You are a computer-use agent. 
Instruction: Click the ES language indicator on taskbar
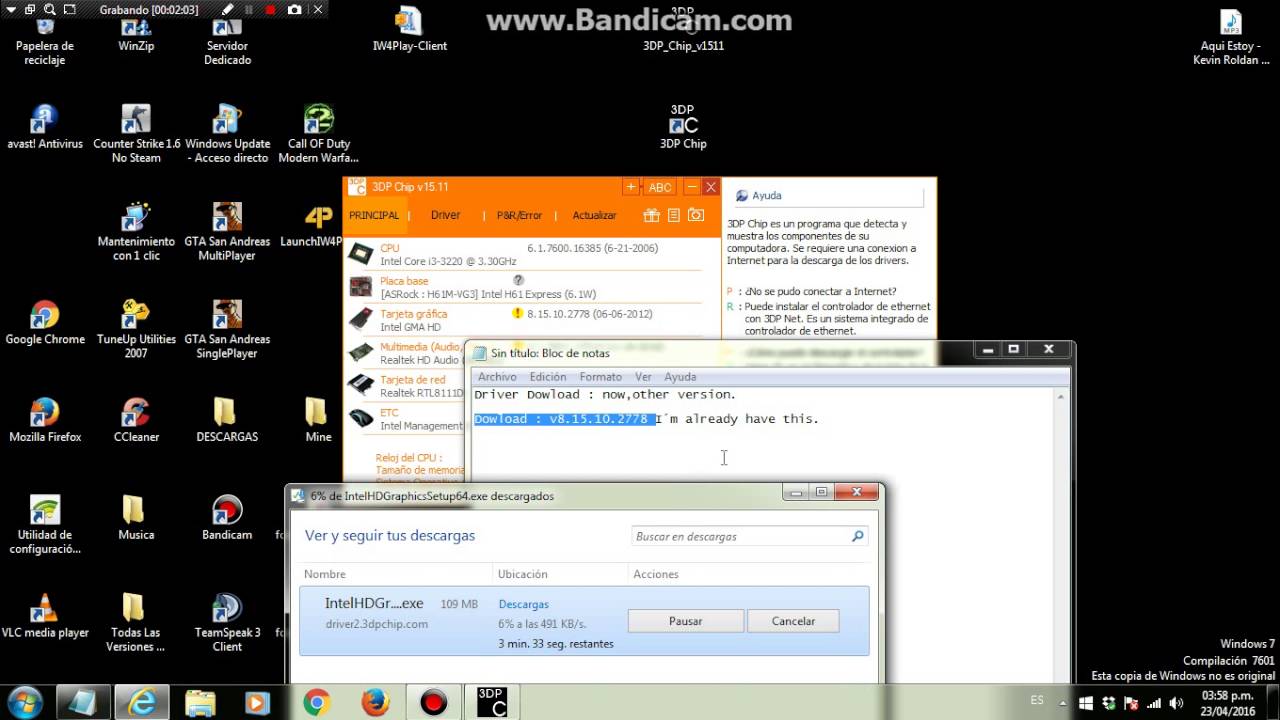pos(1037,700)
